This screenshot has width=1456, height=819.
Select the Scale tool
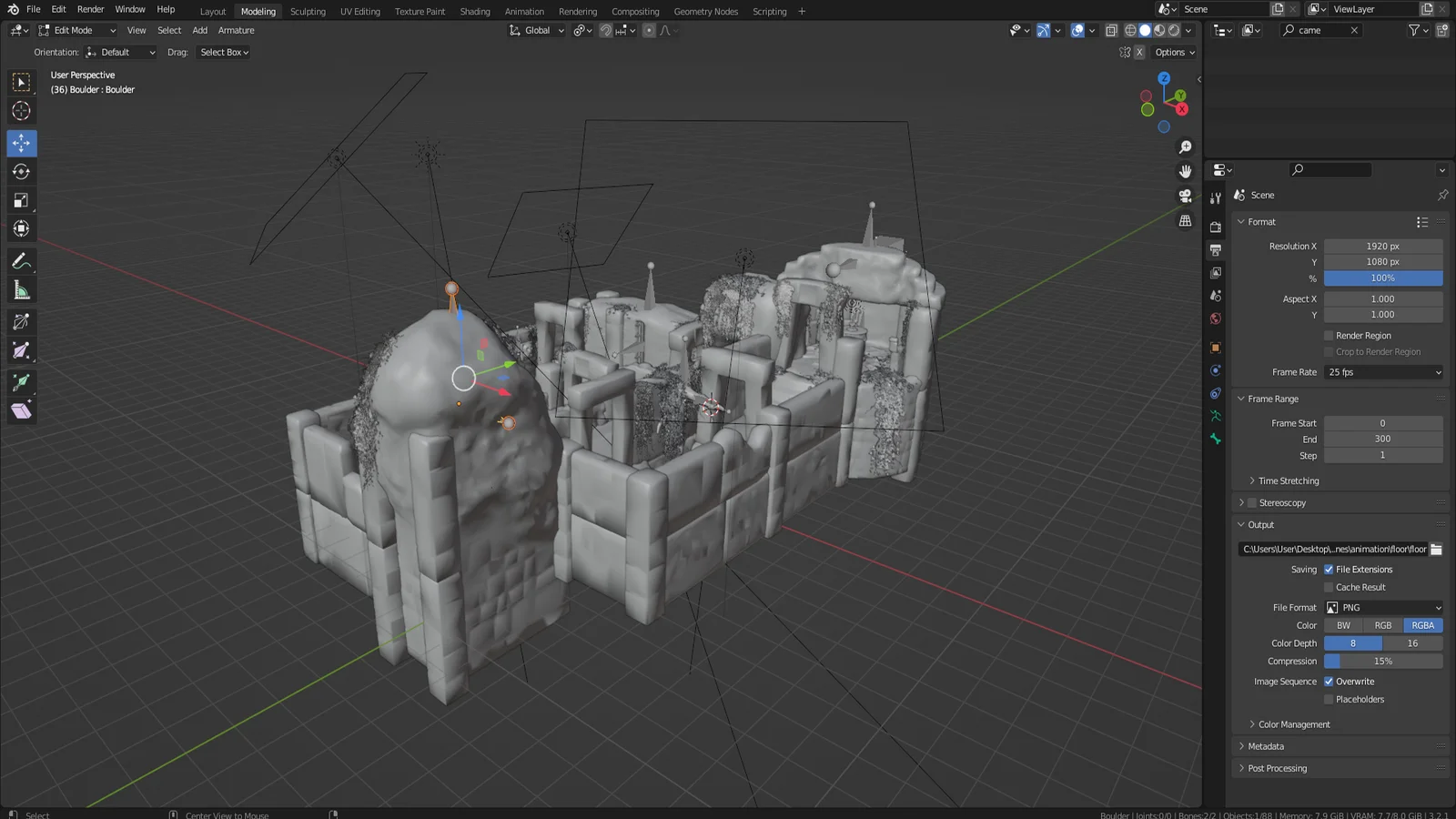22,200
